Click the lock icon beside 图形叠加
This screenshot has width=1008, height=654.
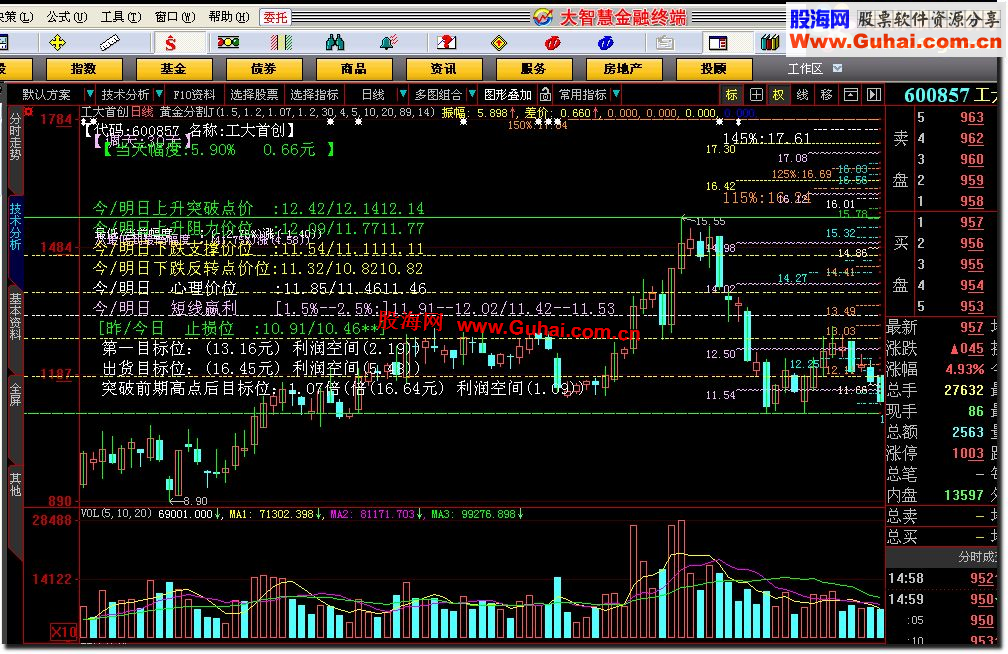click(x=545, y=95)
